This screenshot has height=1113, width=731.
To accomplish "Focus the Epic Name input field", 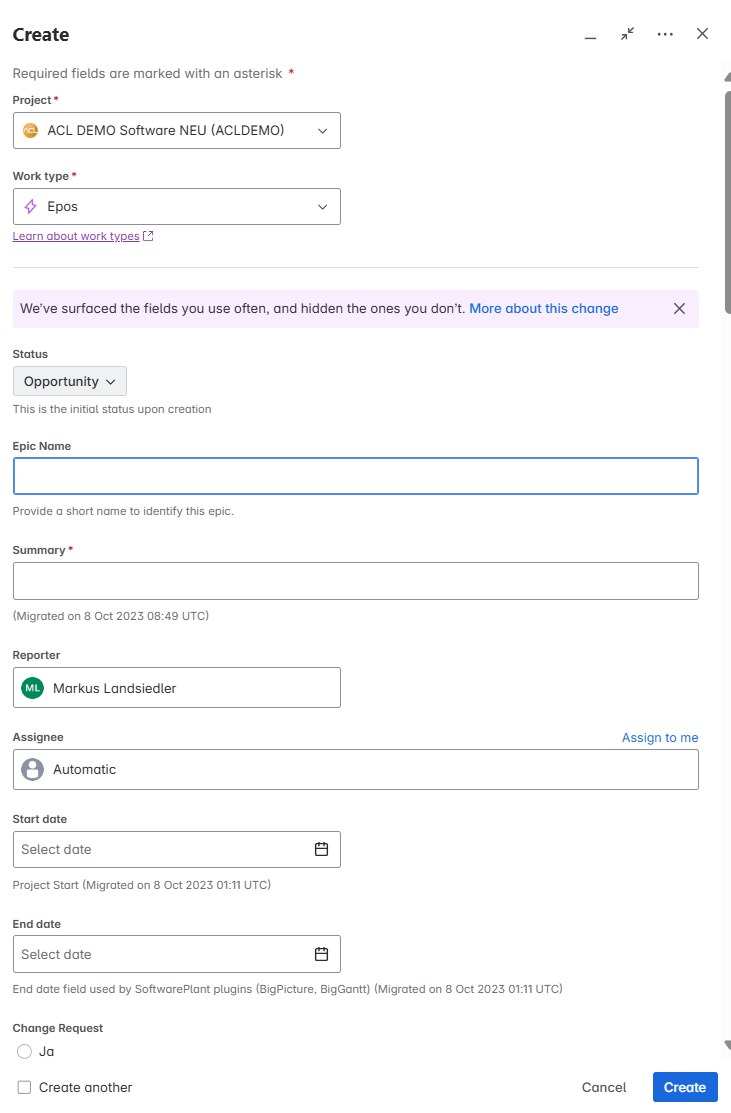I will pyautogui.click(x=356, y=476).
